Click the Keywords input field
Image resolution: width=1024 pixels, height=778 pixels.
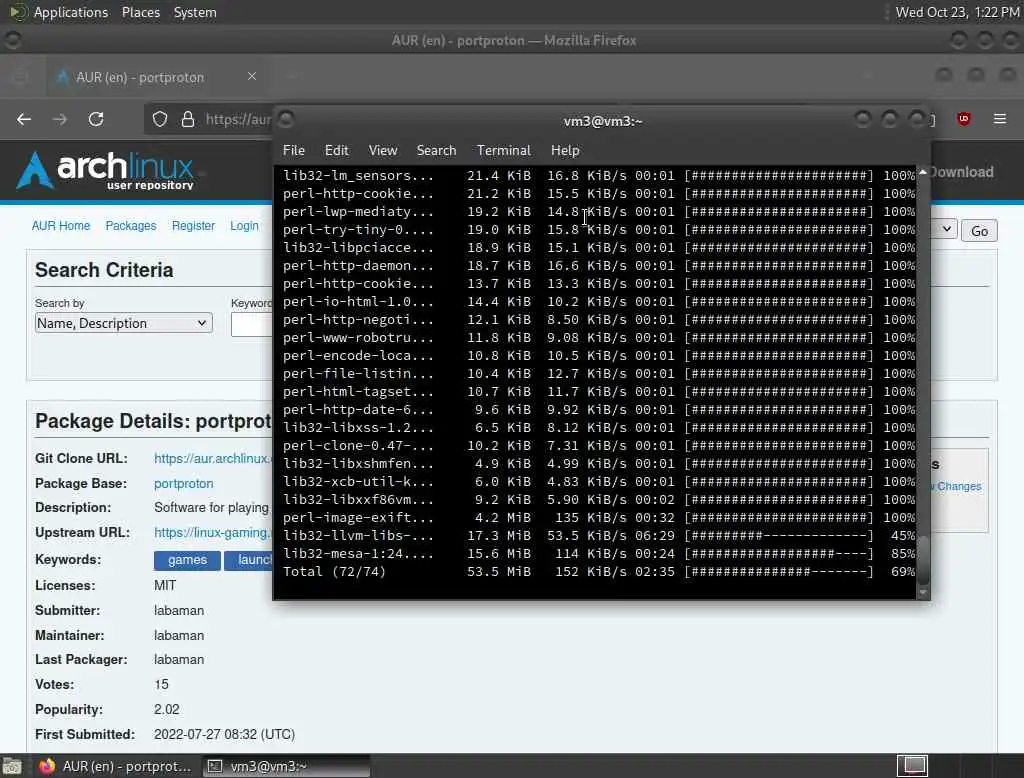pyautogui.click(x=251, y=325)
